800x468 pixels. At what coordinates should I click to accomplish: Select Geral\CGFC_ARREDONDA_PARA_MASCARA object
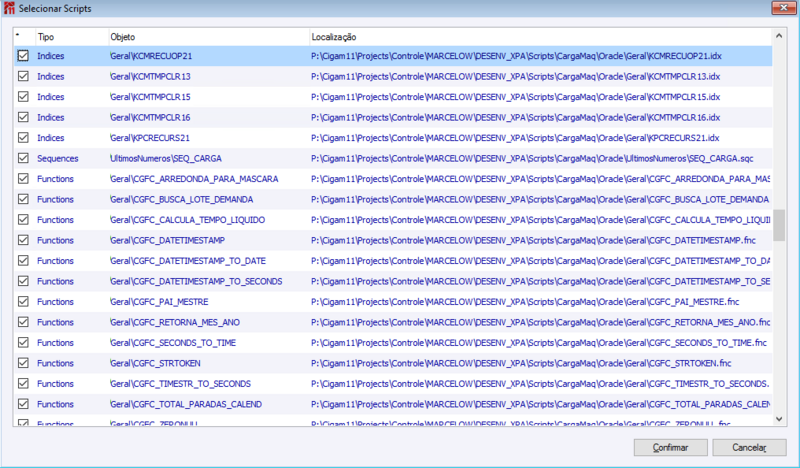point(194,179)
